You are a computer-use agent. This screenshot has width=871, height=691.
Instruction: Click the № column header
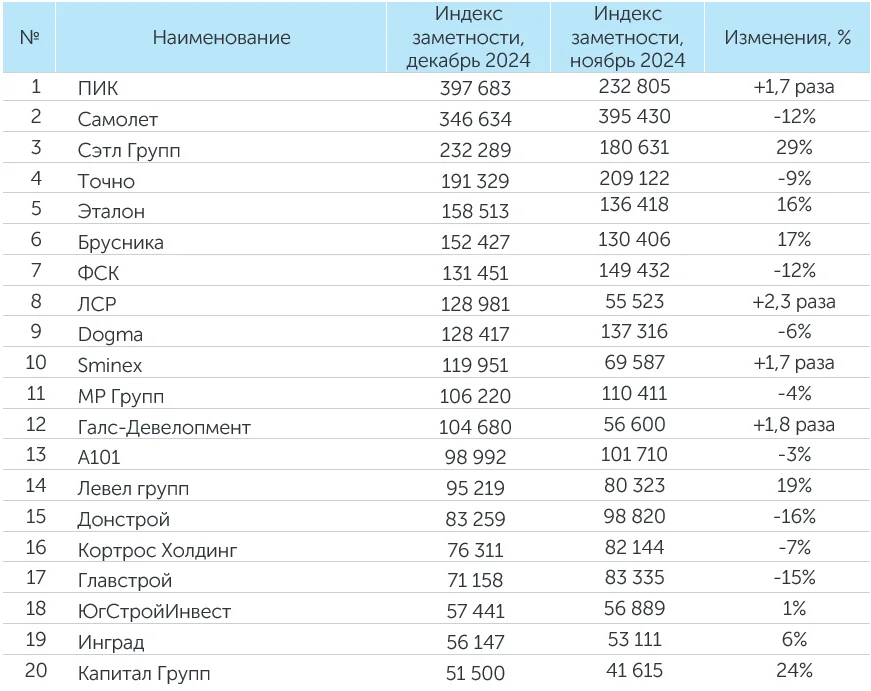[29, 38]
